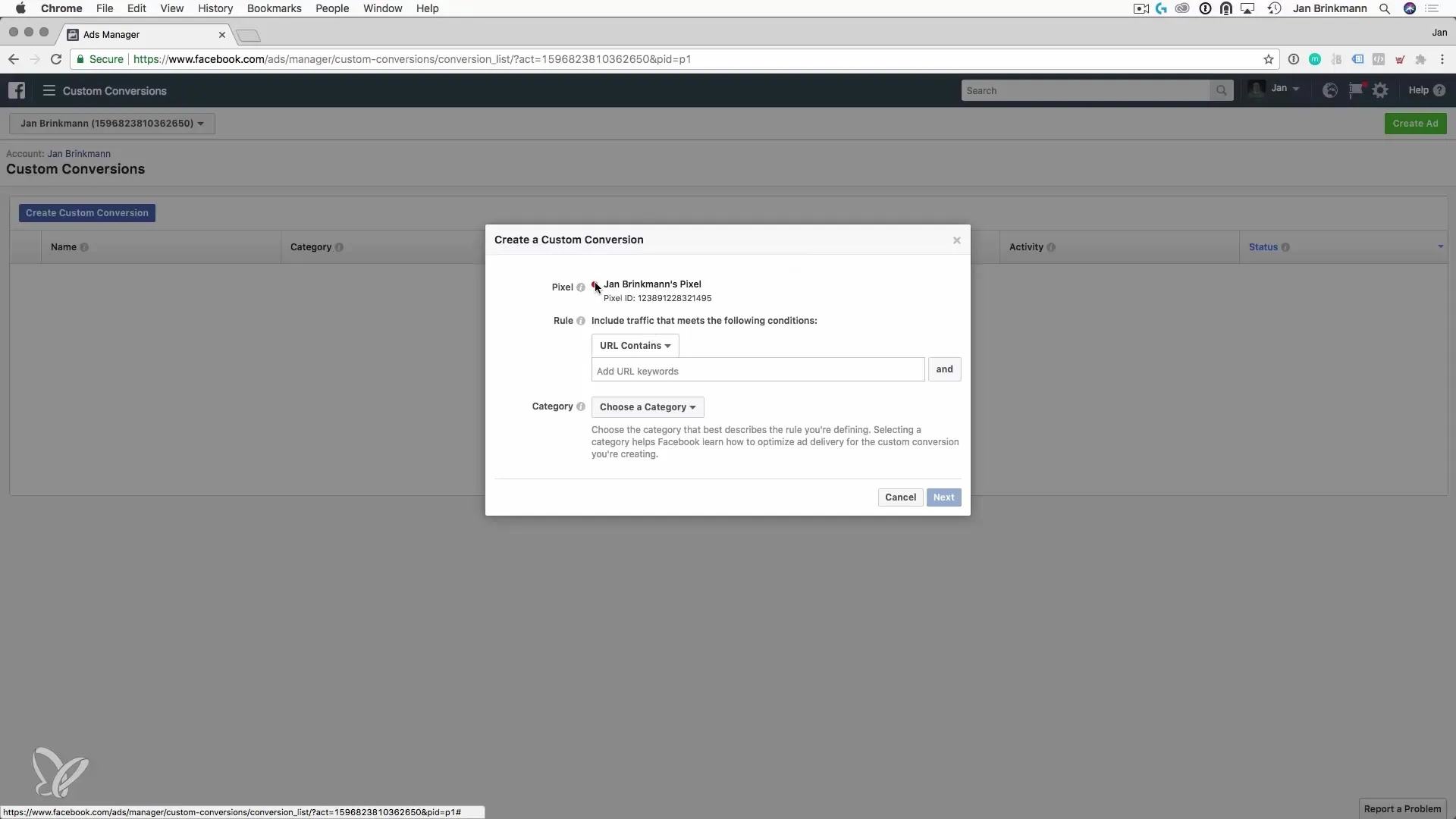
Task: Click the Add URL keywords input field
Action: (758, 370)
